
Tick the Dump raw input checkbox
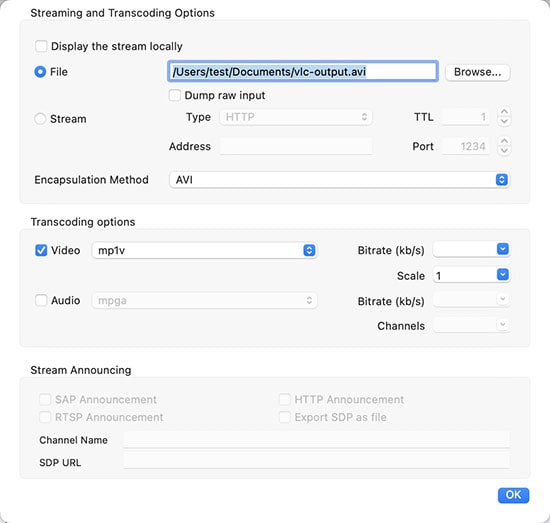[175, 95]
